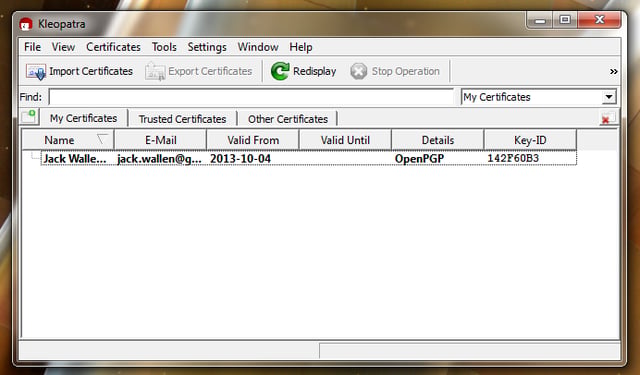Click the green Redisplay icon
The height and width of the screenshot is (375, 640).
(280, 71)
